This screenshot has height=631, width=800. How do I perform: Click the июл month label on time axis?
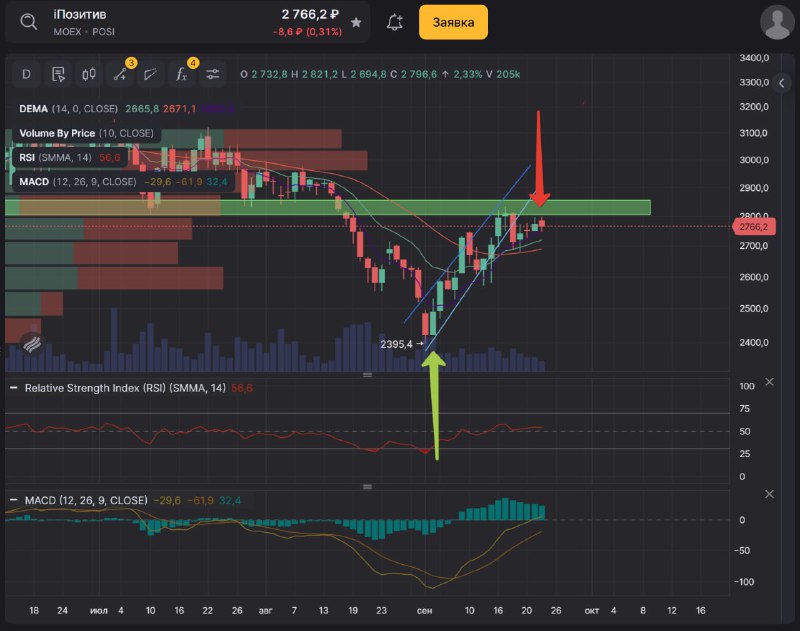click(x=99, y=611)
